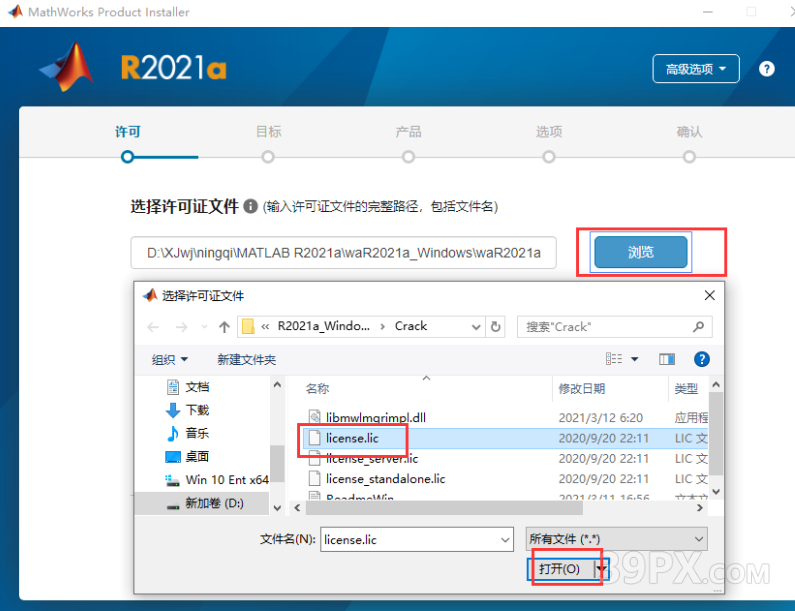795x611 pixels.
Task: Open the 所有文件 (*.*) file type dropdown
Action: point(617,539)
